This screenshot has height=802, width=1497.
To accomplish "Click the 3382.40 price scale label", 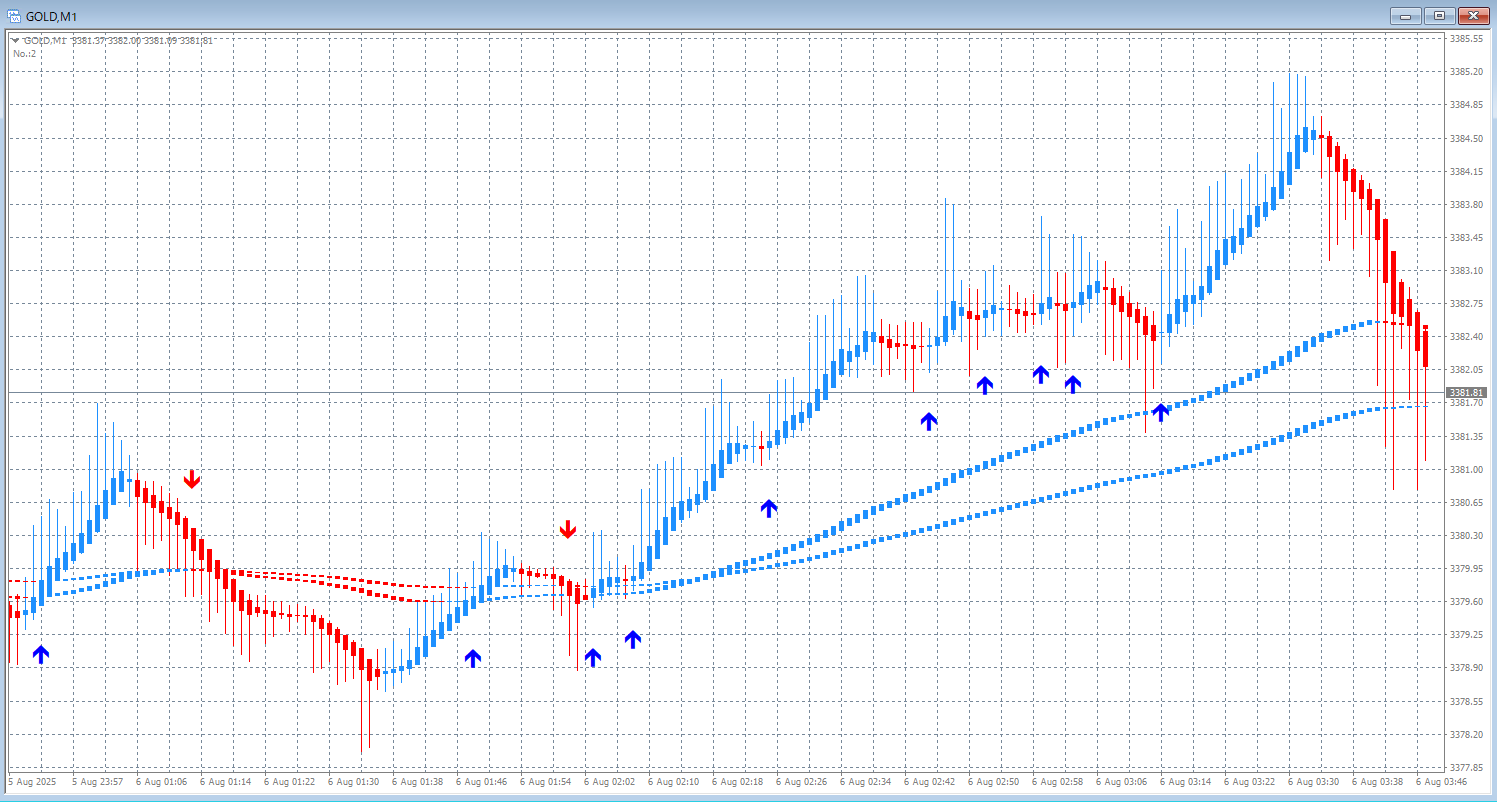I will 1466,336.
